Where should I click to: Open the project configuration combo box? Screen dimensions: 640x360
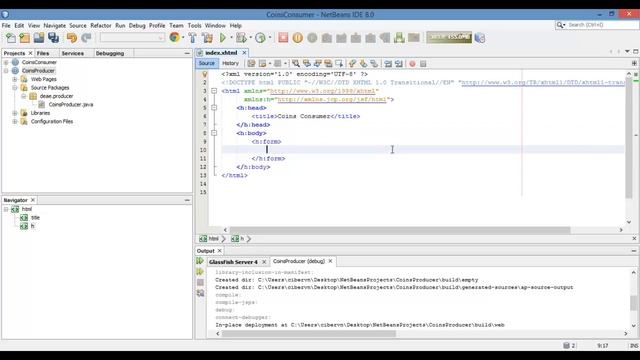pos(132,38)
